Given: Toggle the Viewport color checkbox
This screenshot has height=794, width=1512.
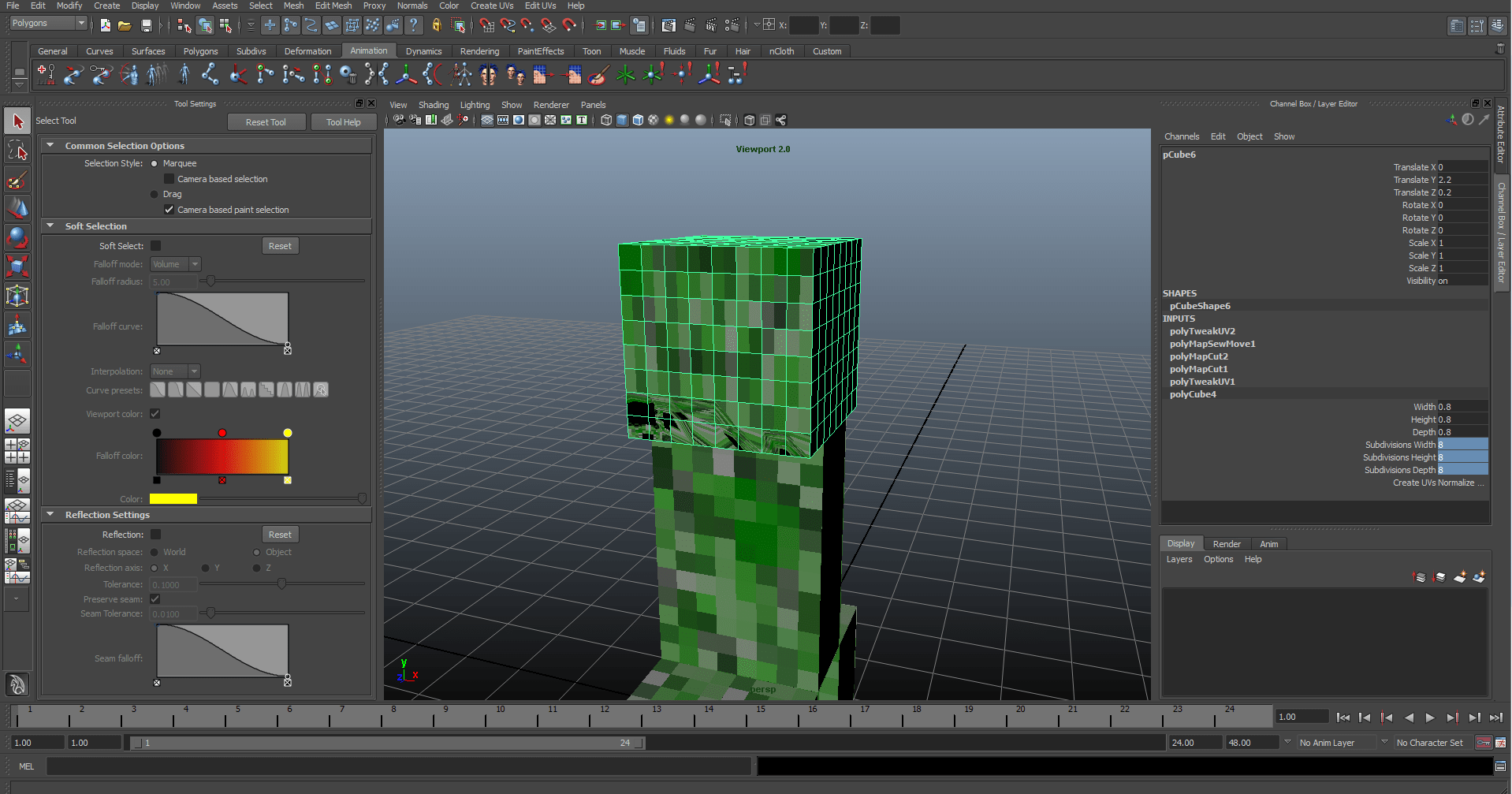Looking at the screenshot, I should coord(155,414).
